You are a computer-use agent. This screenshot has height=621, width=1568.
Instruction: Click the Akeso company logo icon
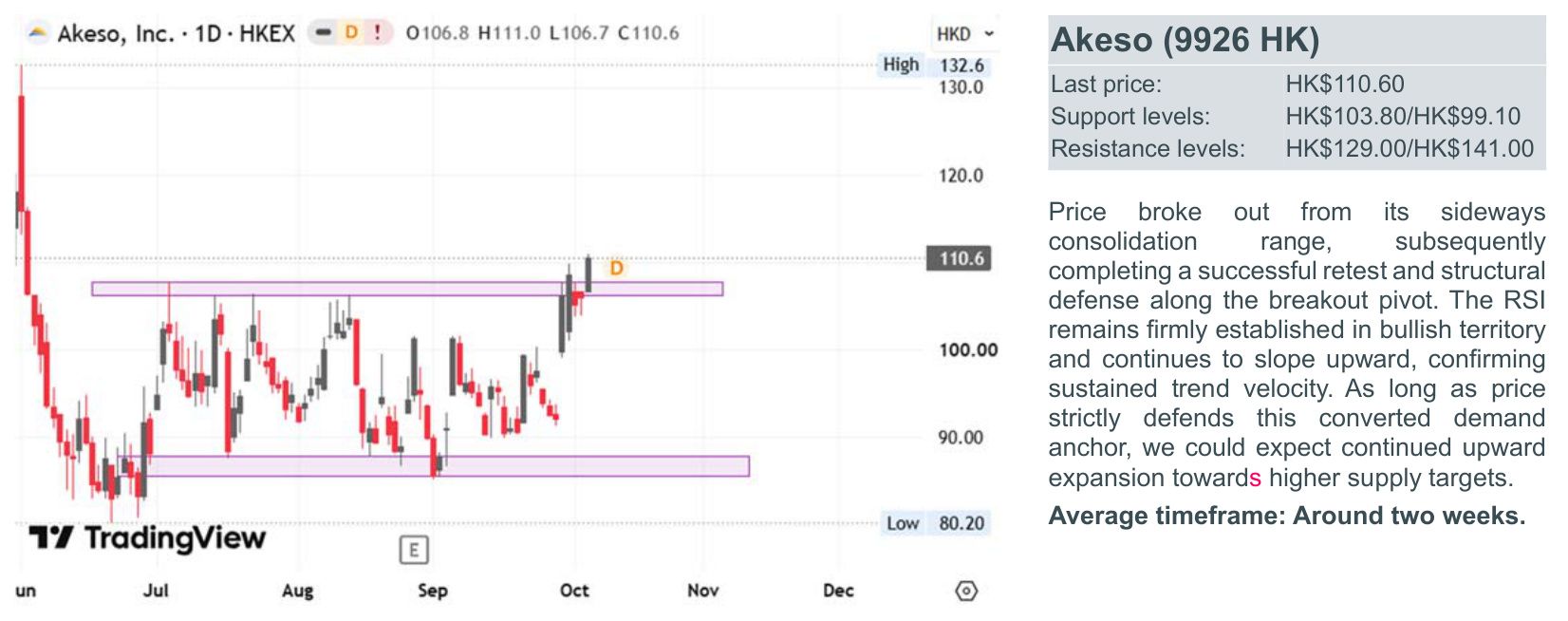[x=38, y=33]
